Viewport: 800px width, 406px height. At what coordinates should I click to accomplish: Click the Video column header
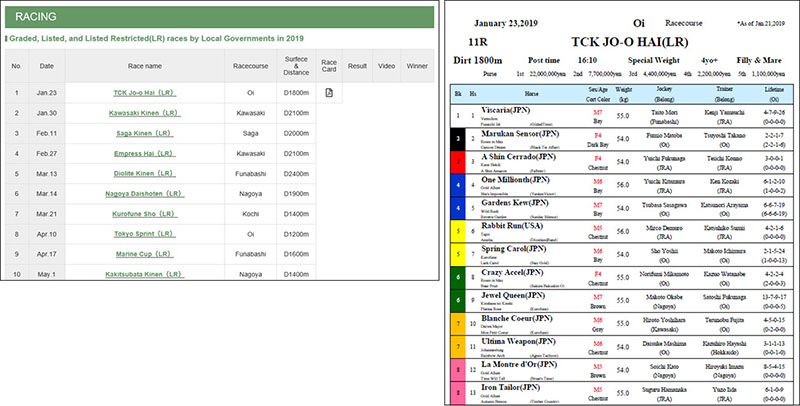click(386, 66)
